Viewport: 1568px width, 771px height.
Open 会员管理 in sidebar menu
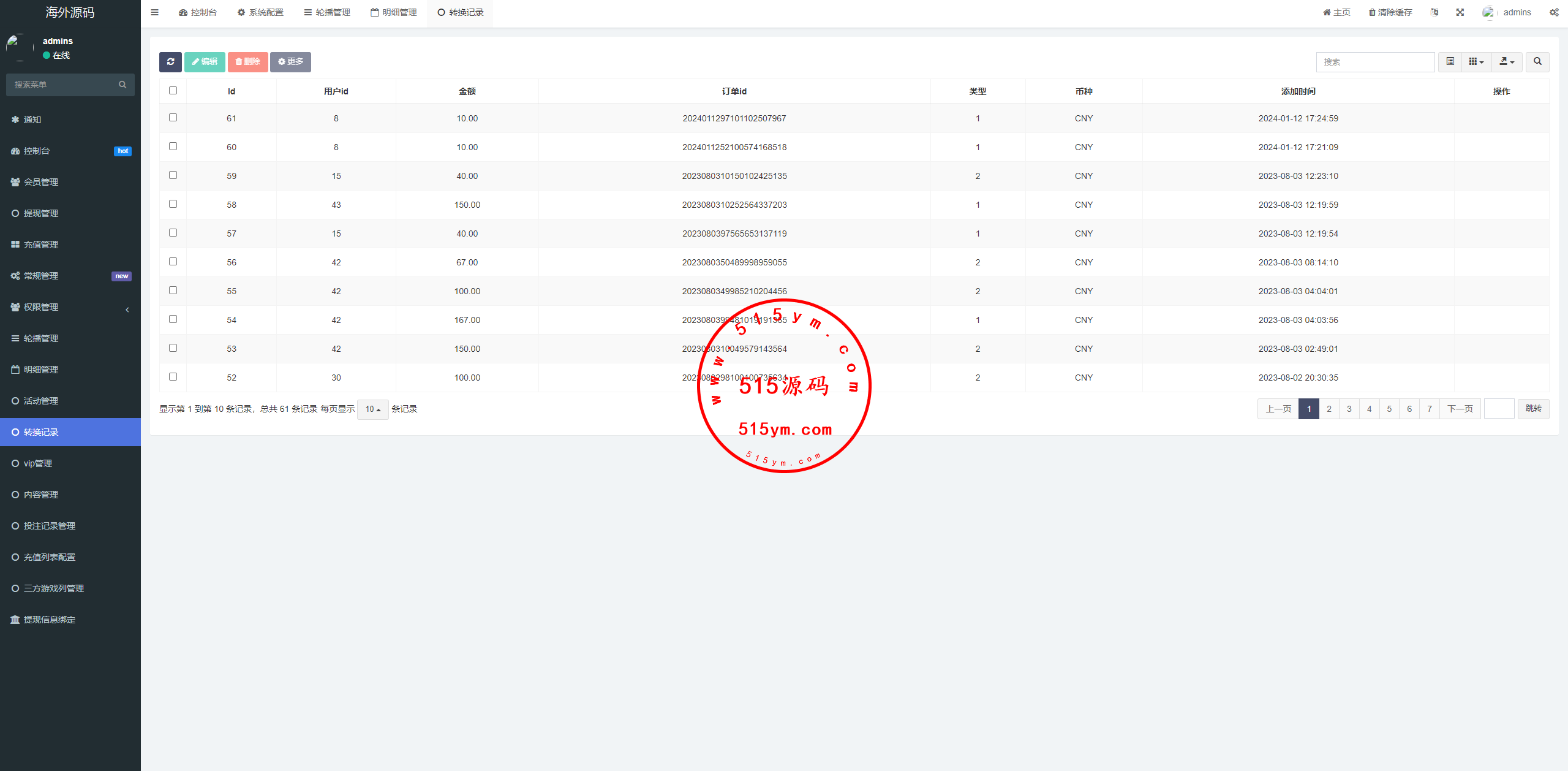click(x=41, y=182)
